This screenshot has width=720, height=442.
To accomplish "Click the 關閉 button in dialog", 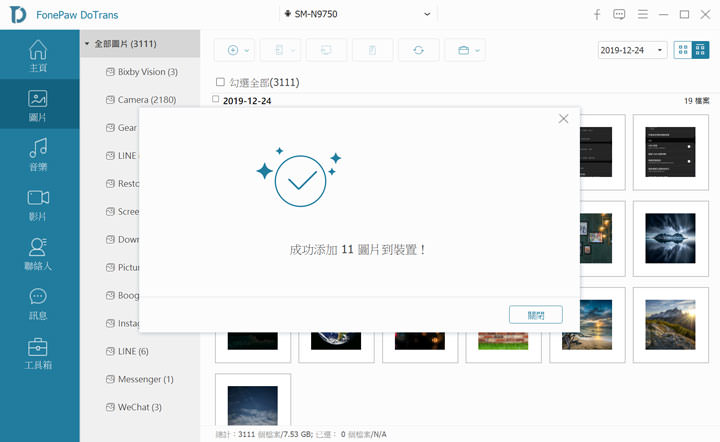I will click(536, 315).
